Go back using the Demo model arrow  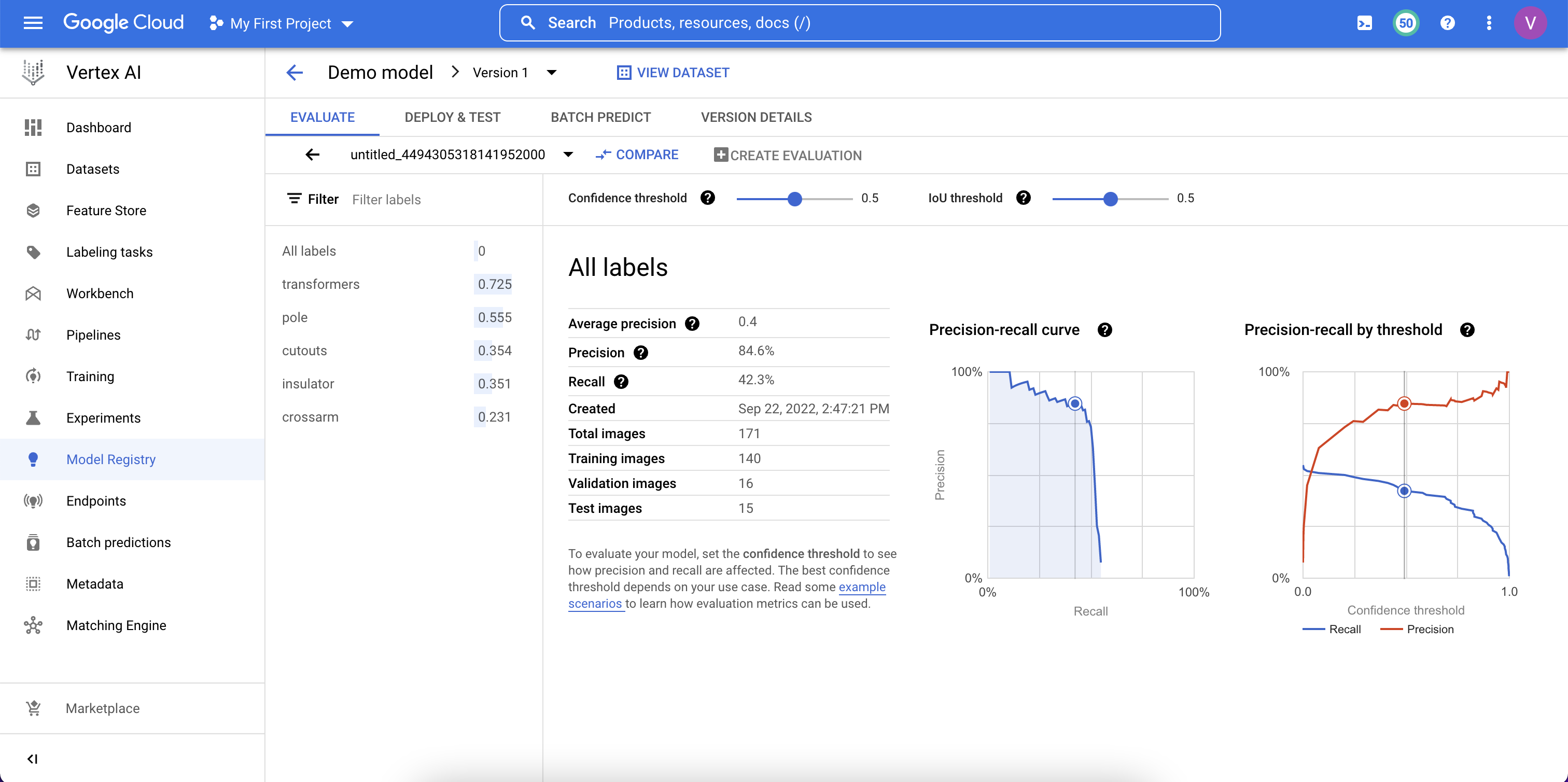pyautogui.click(x=295, y=73)
